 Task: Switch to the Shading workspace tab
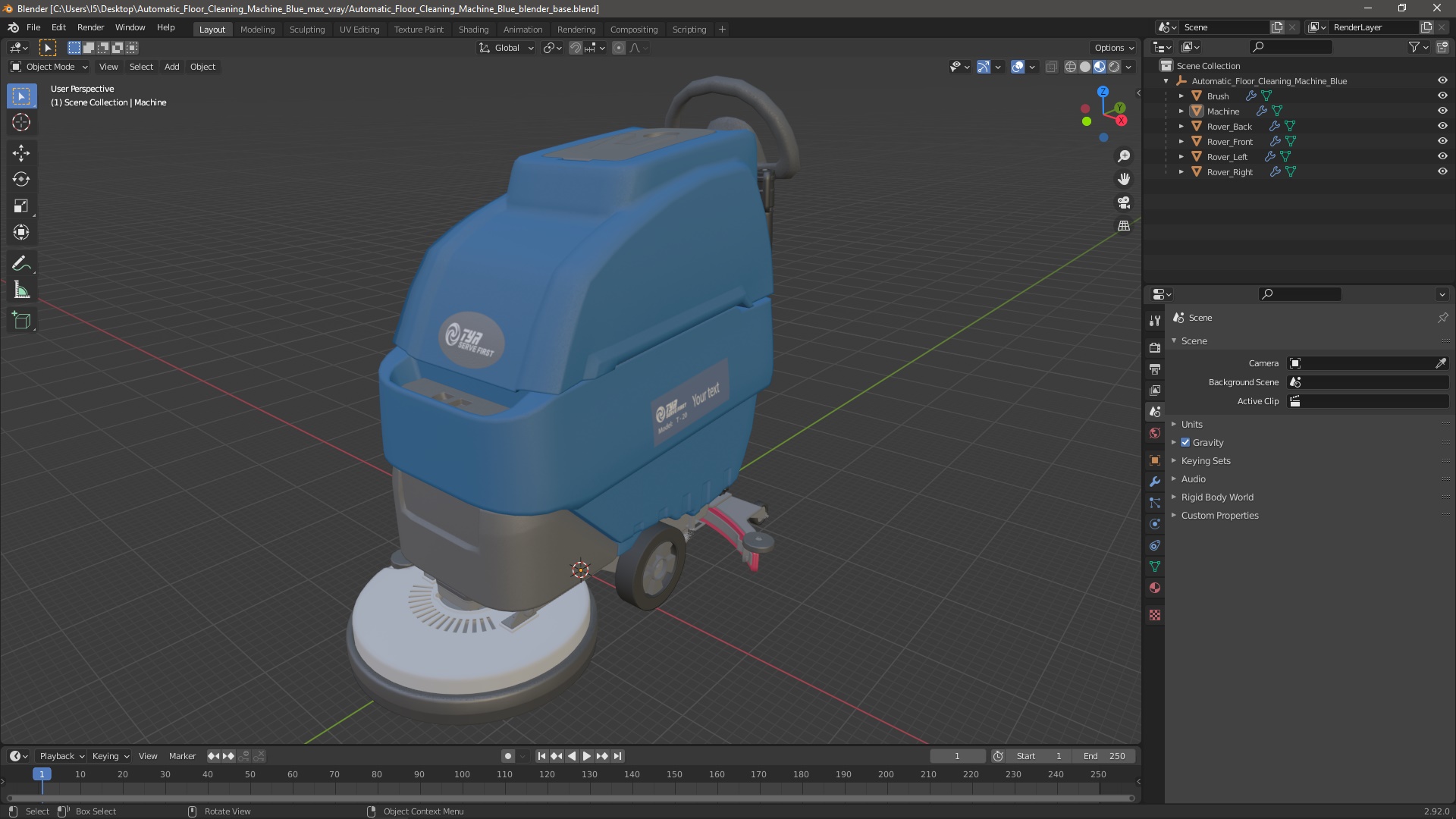pos(473,29)
